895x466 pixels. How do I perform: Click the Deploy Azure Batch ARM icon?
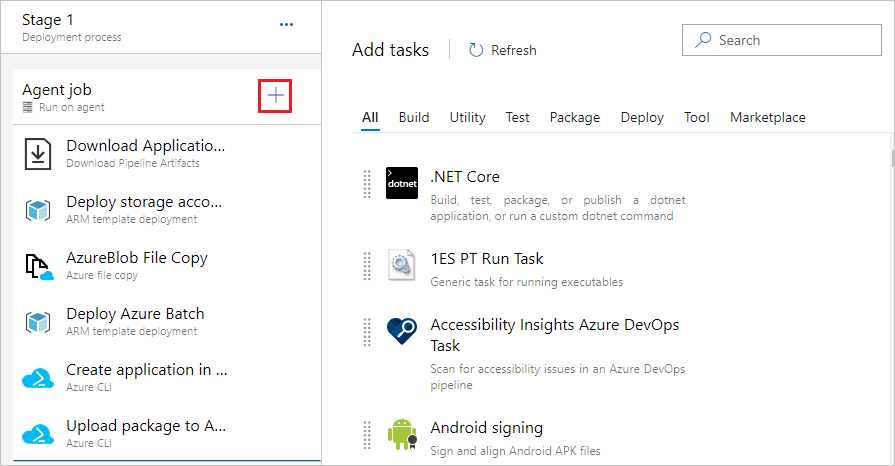38,322
